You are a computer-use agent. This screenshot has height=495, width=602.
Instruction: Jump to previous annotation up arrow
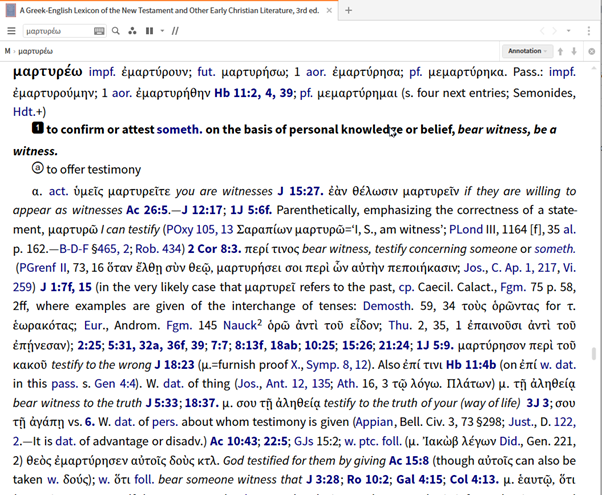(x=560, y=51)
